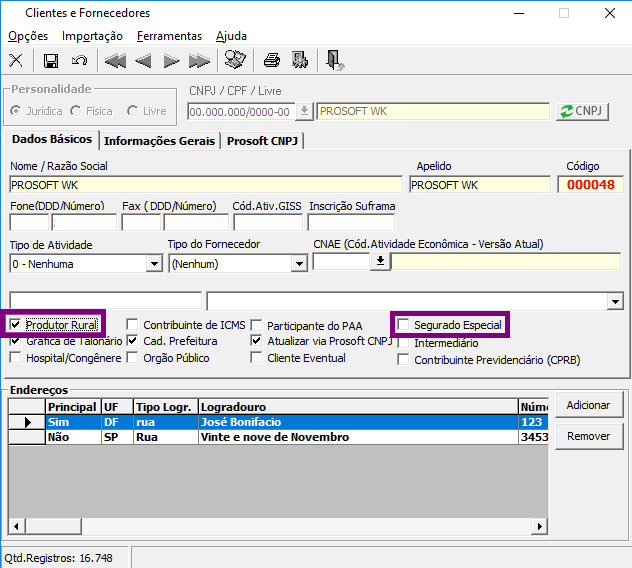Click the delete X icon in toolbar

(x=16, y=60)
